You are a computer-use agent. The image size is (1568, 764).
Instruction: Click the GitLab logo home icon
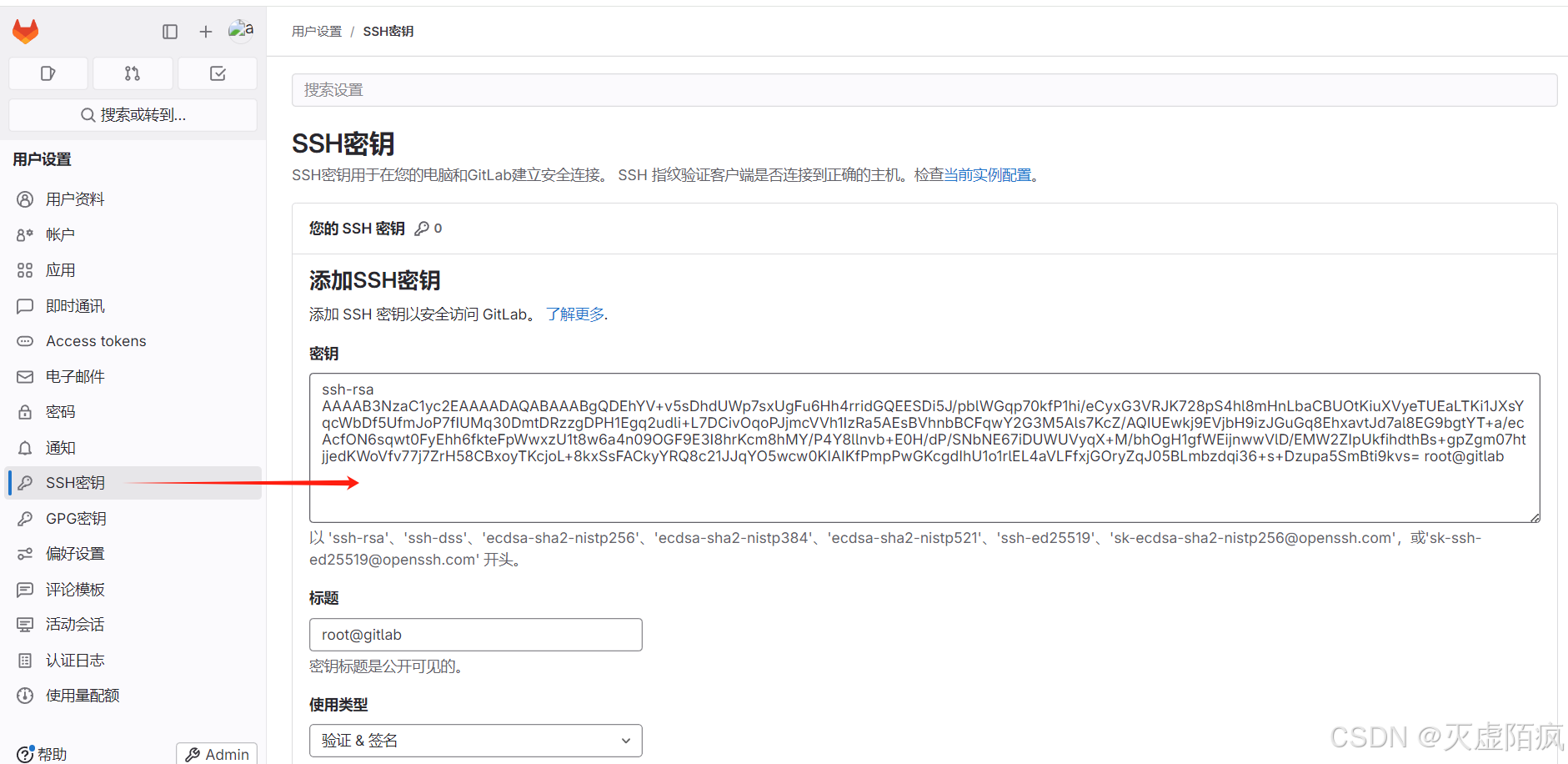click(x=26, y=32)
